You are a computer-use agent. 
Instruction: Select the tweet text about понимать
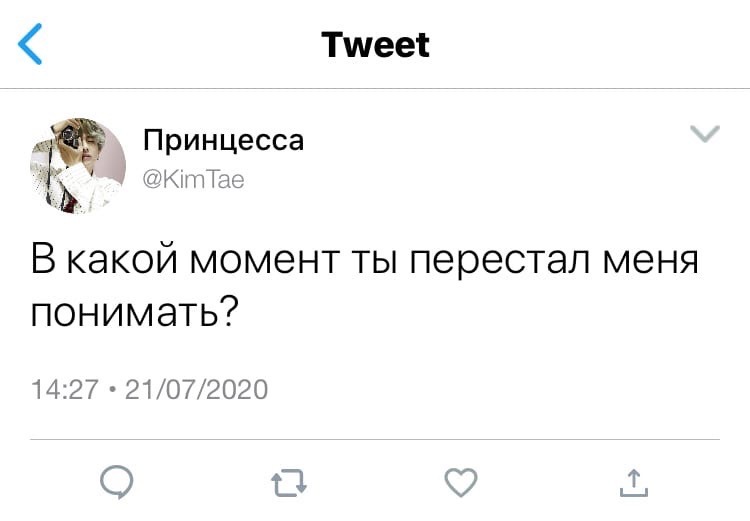[365, 285]
